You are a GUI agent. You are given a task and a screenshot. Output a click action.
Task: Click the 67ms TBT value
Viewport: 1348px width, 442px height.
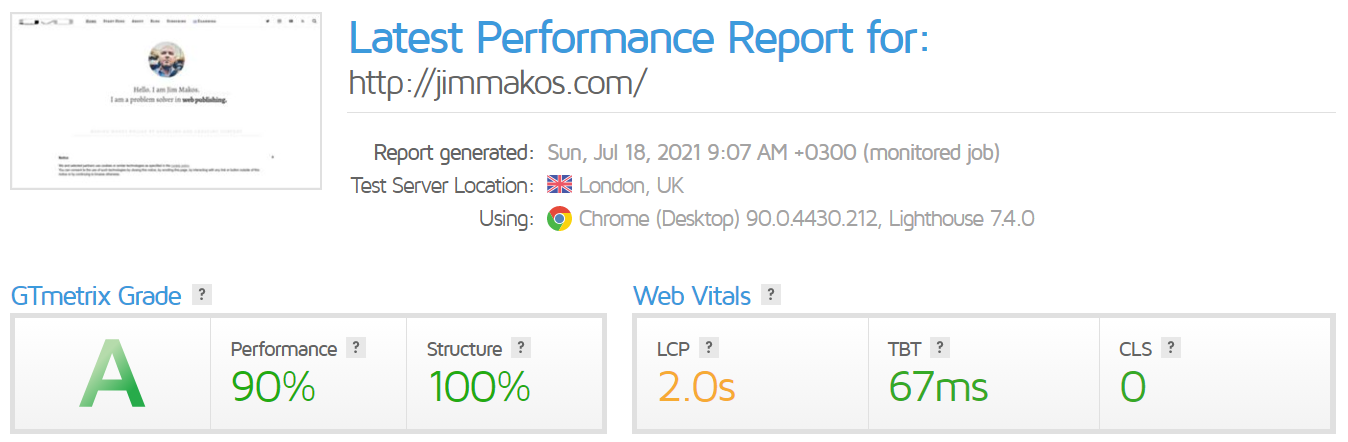[938, 387]
